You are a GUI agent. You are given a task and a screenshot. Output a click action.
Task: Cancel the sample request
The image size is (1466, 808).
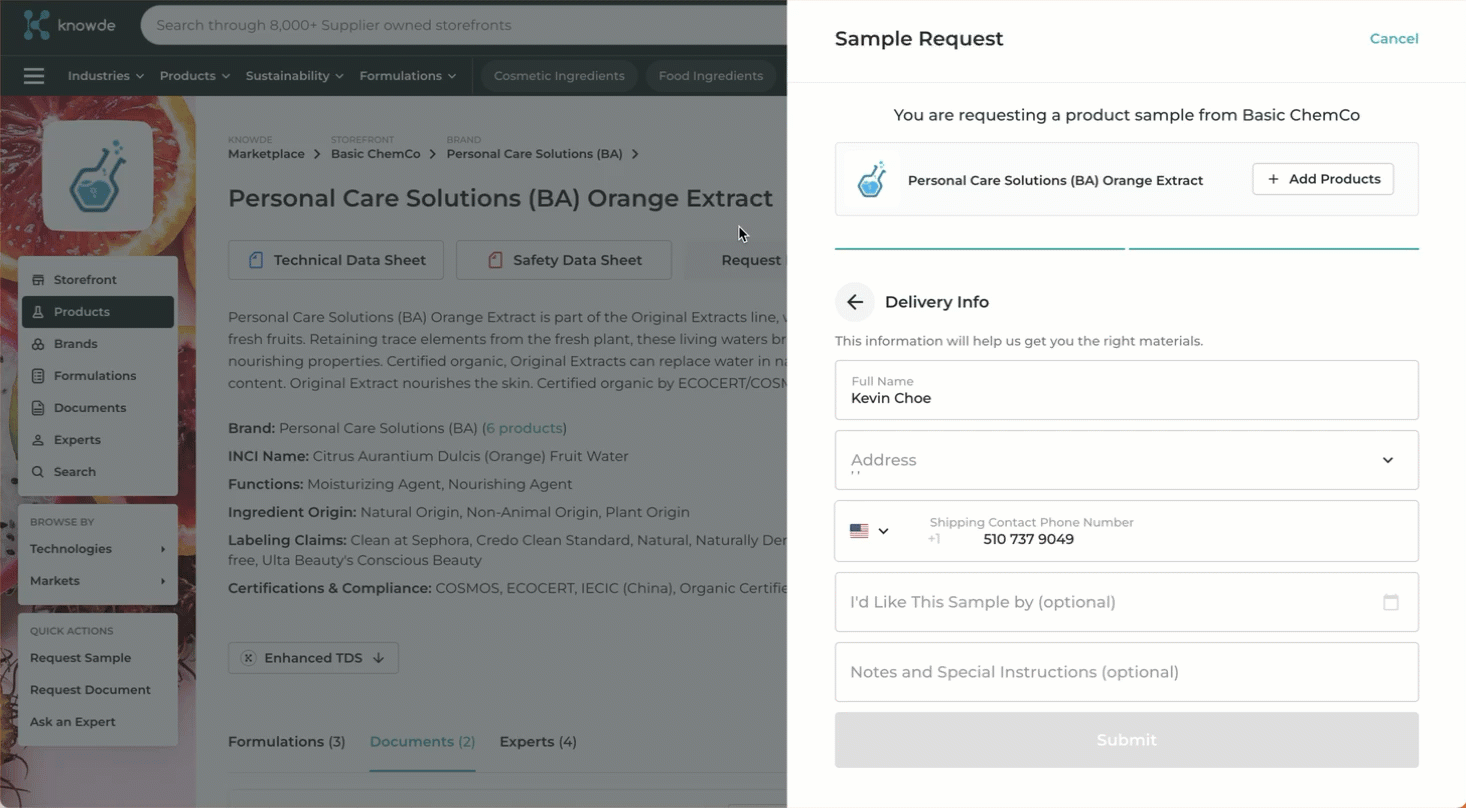pos(1393,39)
